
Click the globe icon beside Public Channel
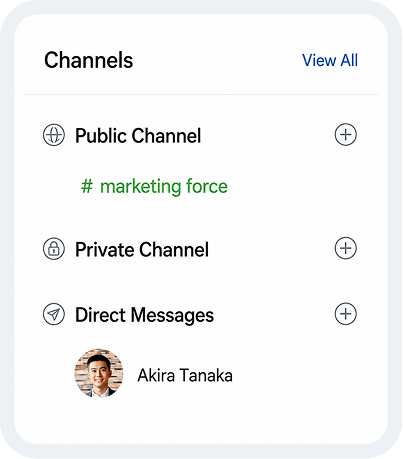(54, 135)
